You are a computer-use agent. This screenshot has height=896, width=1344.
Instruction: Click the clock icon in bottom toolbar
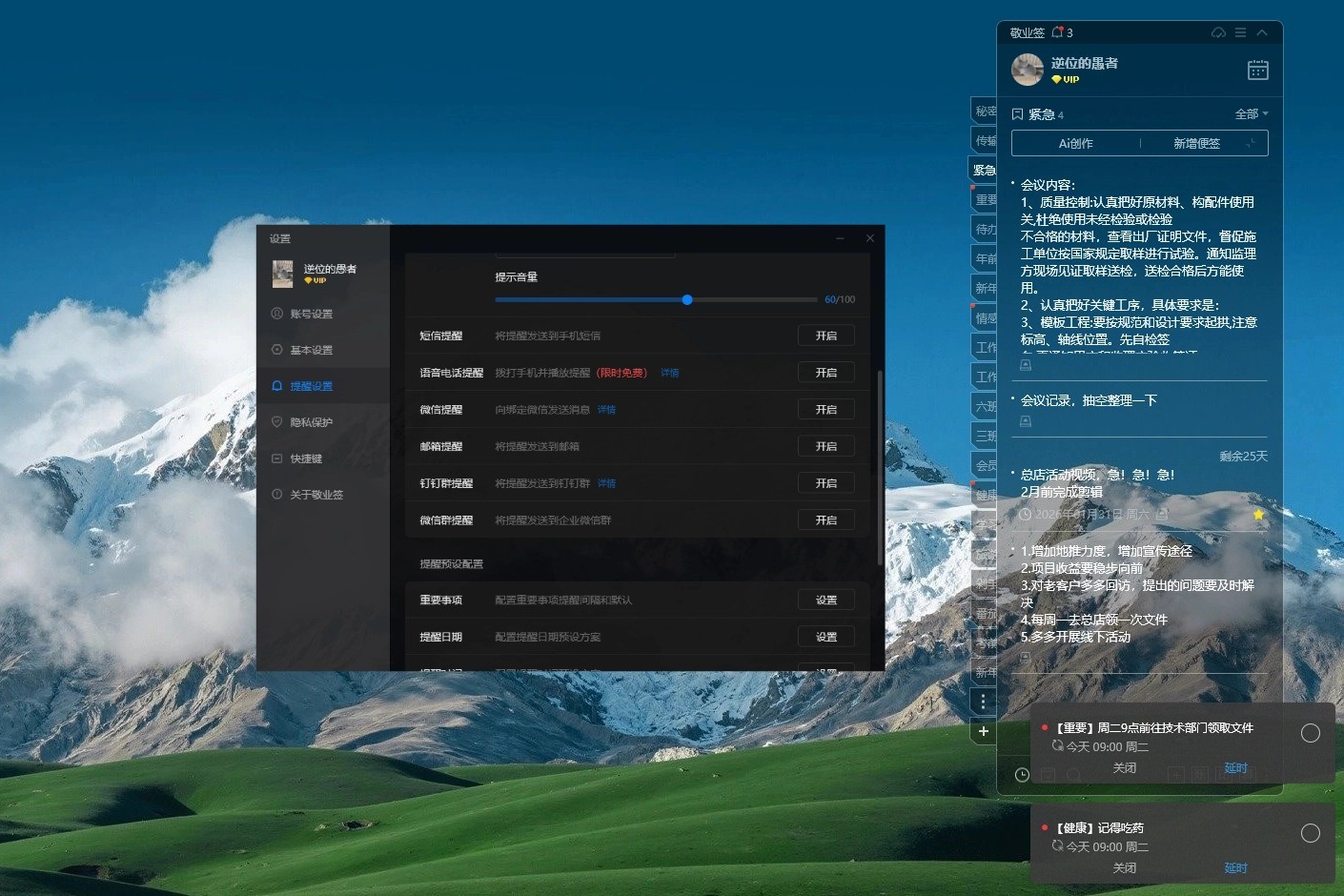tap(1022, 775)
